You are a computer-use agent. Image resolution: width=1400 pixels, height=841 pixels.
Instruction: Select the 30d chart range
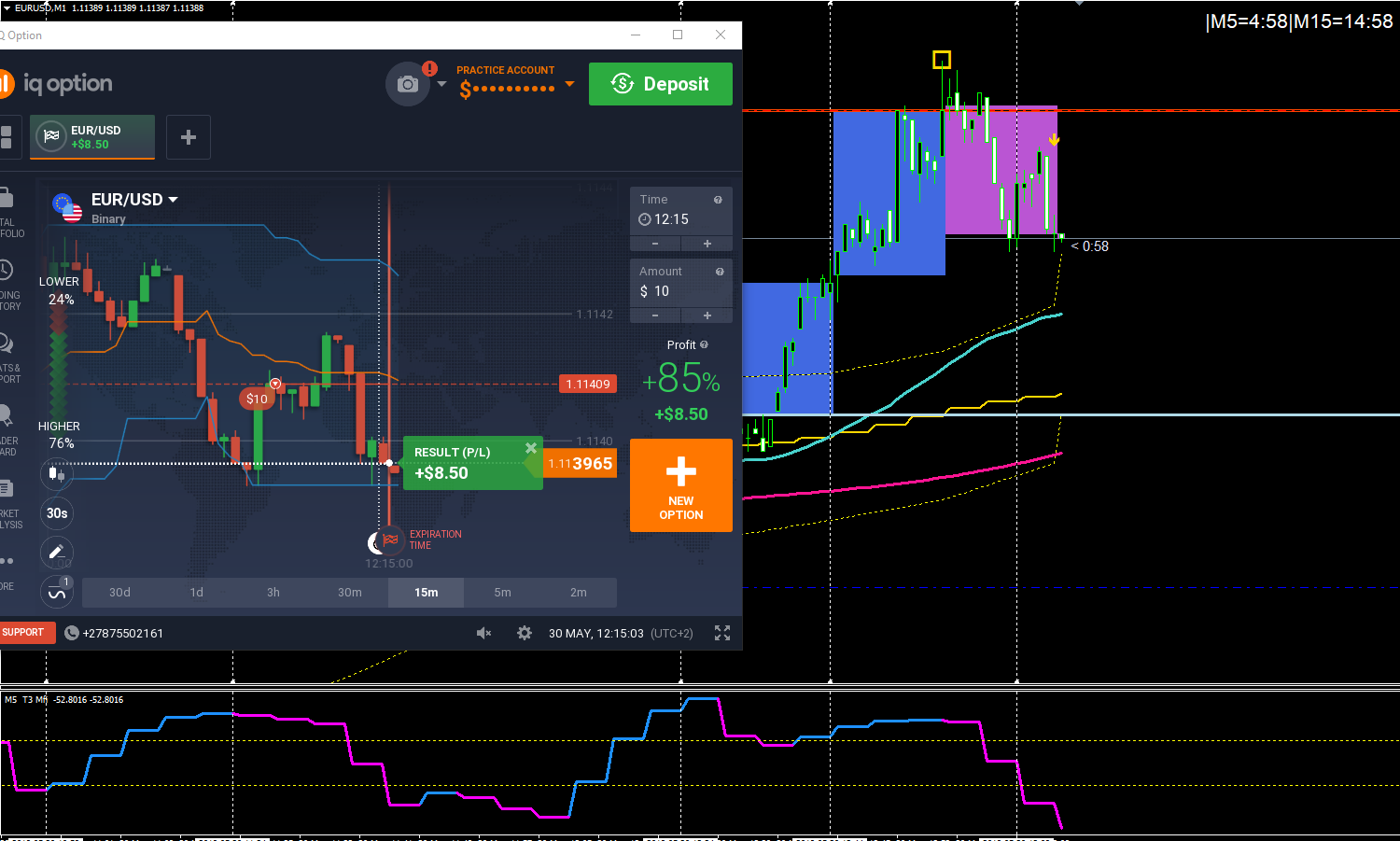119,593
